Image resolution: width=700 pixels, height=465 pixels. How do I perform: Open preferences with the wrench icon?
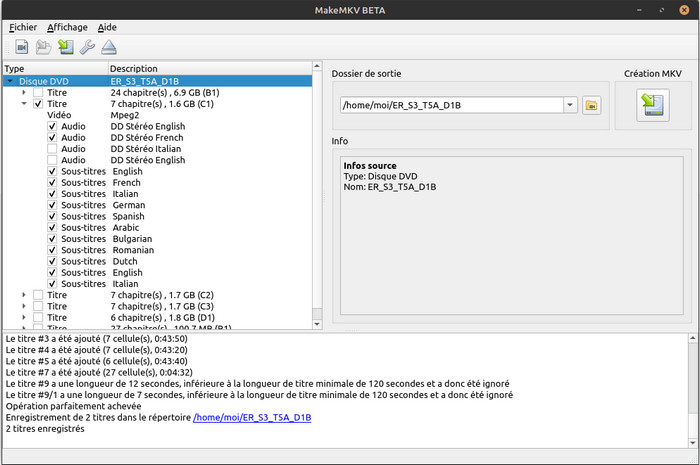(87, 47)
